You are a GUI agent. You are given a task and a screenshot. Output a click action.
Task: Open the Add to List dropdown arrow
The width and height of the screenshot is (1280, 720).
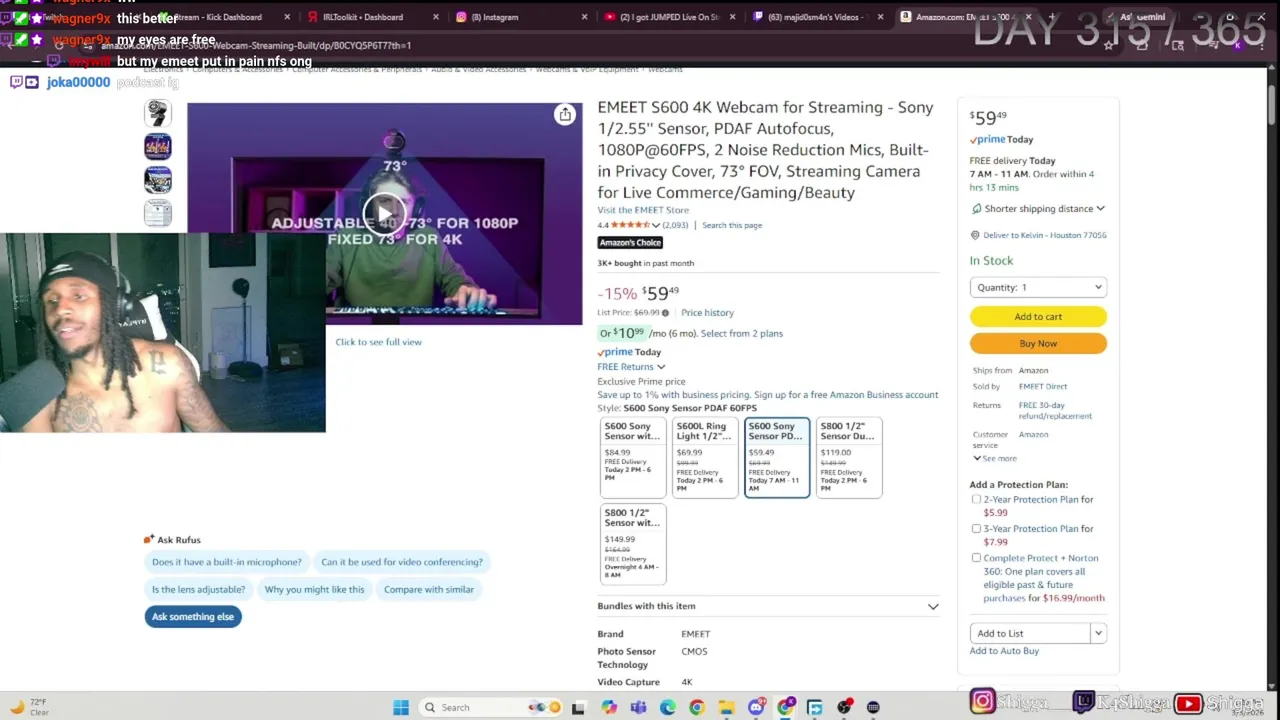click(x=1098, y=633)
